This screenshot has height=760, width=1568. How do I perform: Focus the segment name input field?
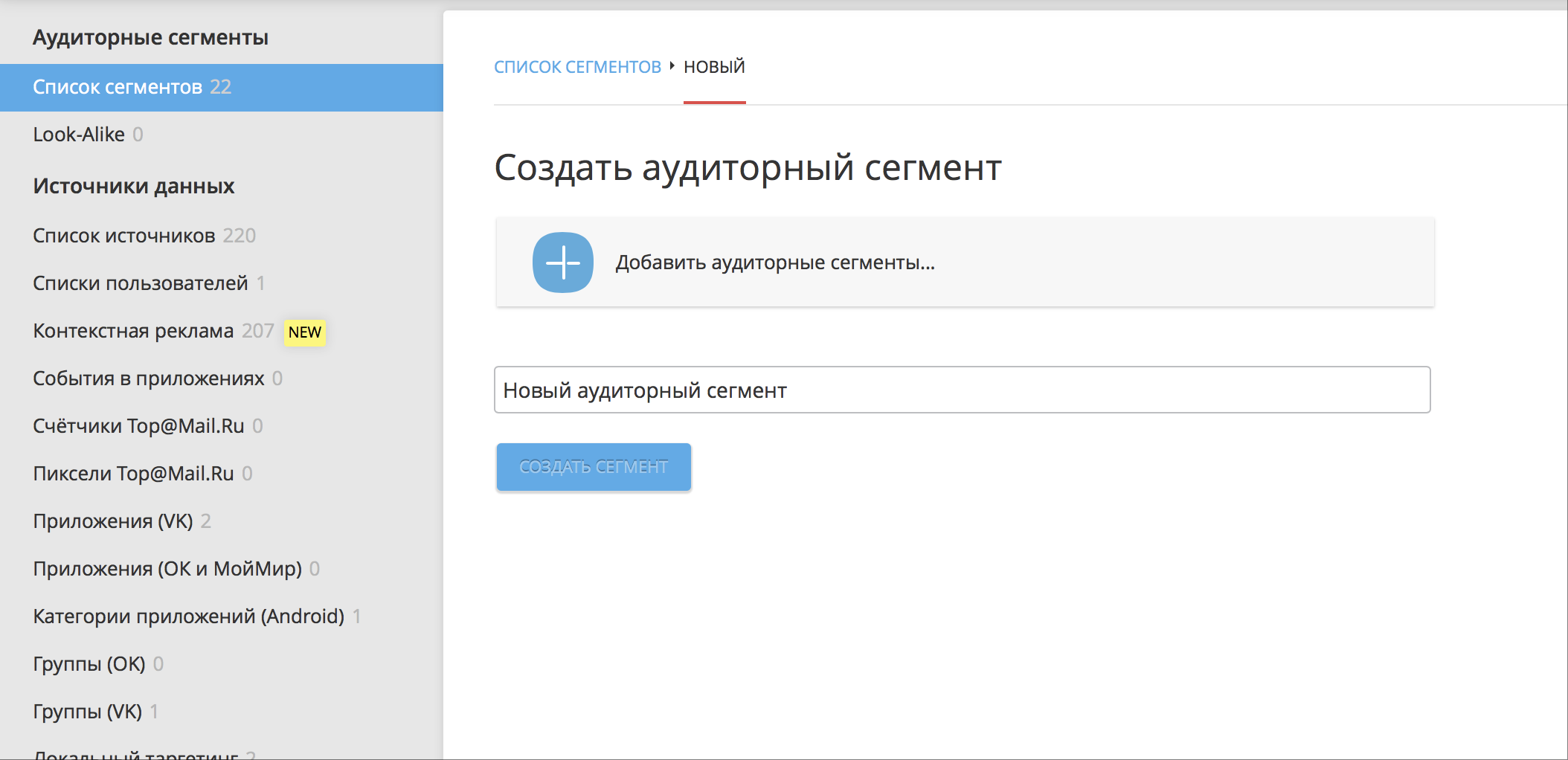961,390
